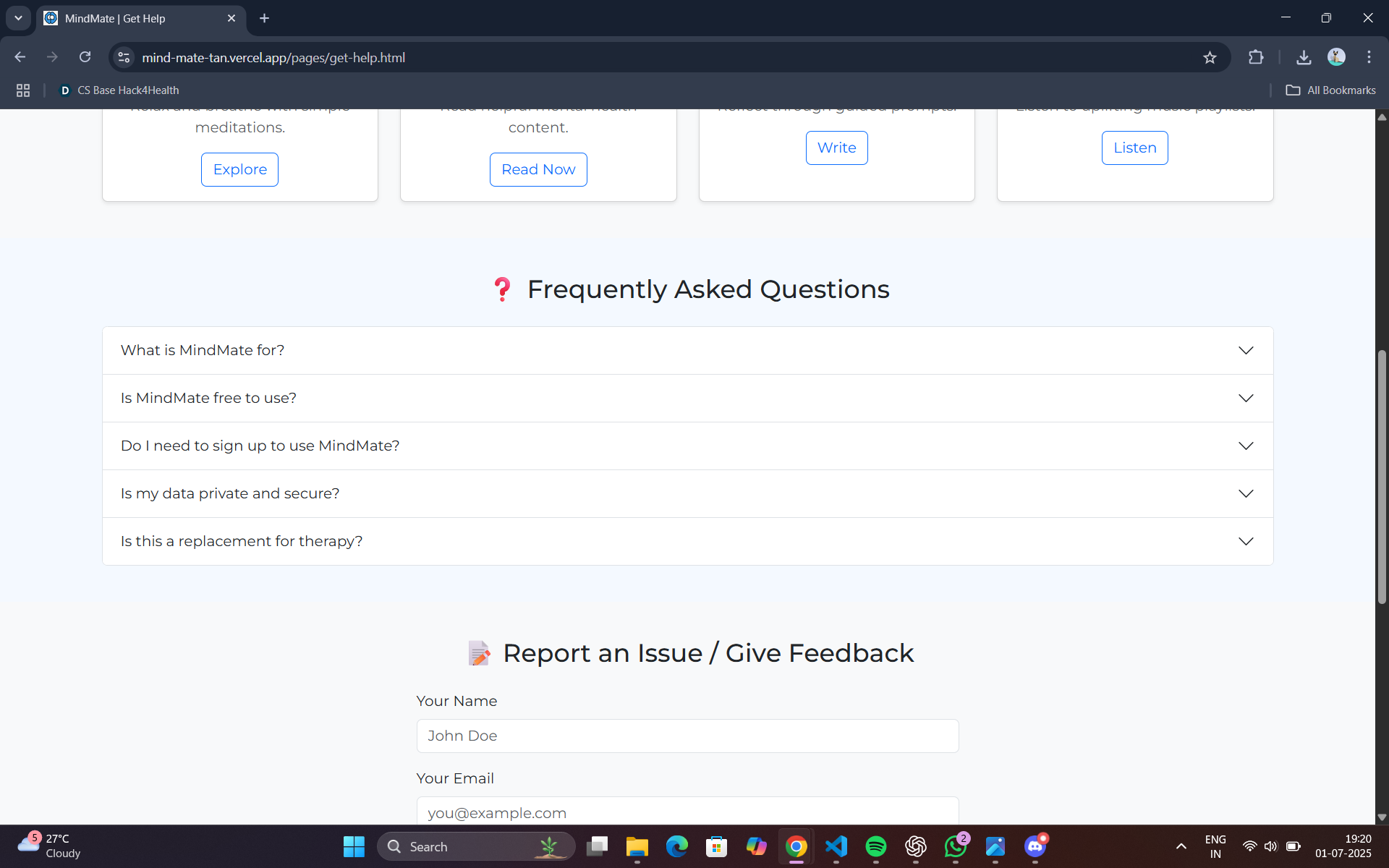Open Spotify from the taskbar
The height and width of the screenshot is (868, 1389).
[875, 846]
